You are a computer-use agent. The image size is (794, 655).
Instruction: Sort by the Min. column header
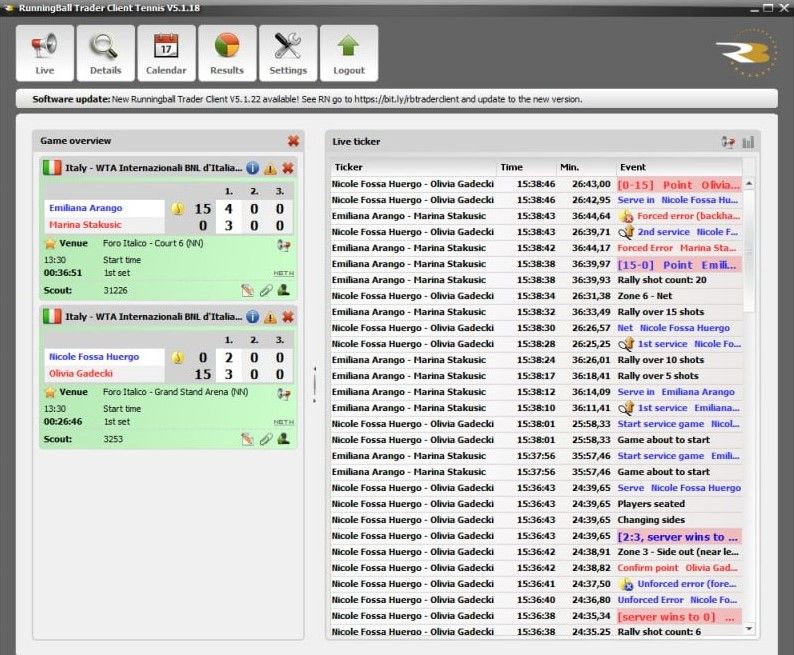pos(585,167)
